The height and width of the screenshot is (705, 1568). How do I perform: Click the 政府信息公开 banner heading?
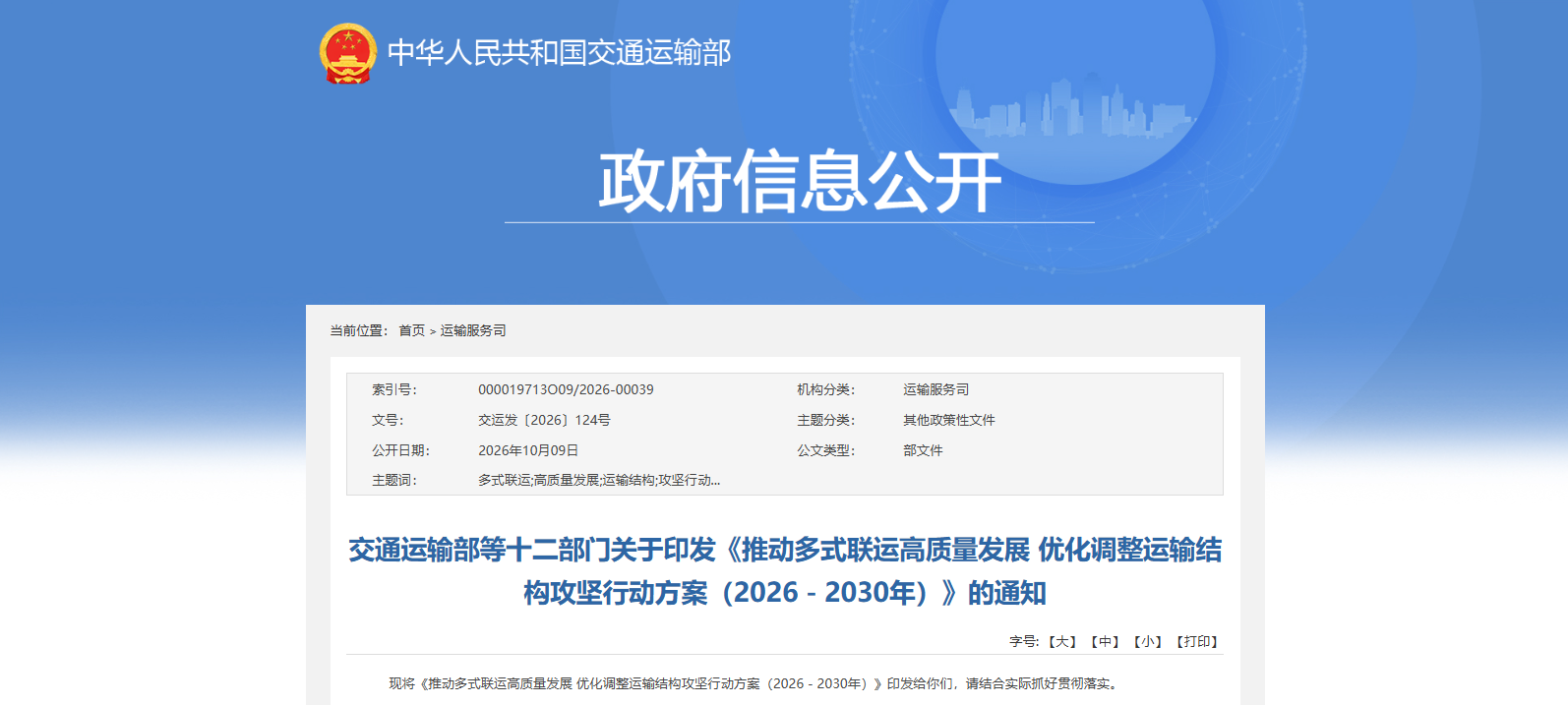point(800,182)
